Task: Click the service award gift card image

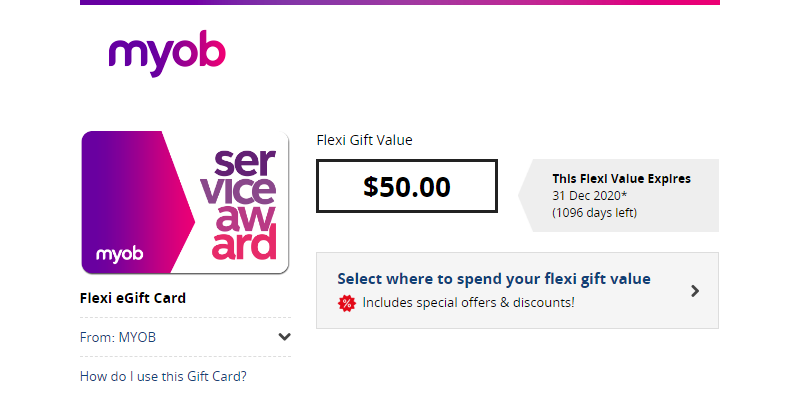Action: click(185, 203)
